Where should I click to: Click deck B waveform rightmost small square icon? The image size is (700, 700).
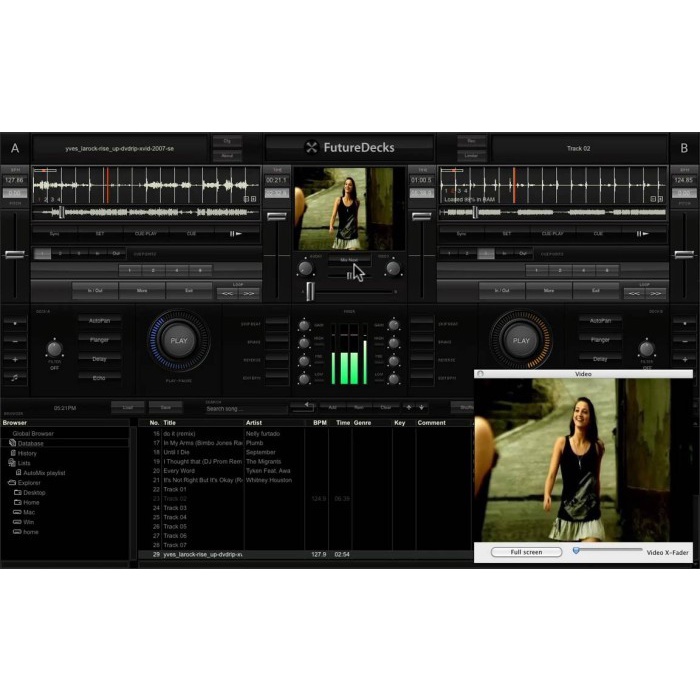[x=660, y=199]
